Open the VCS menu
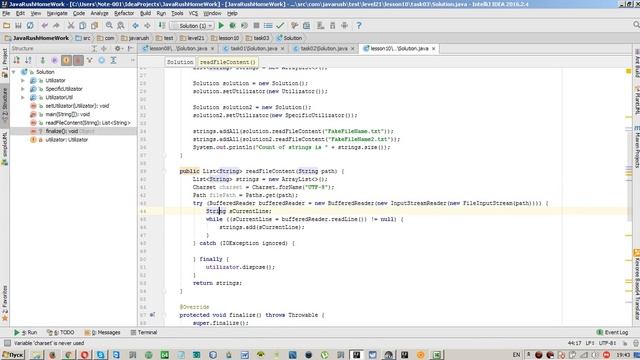 [193, 13]
